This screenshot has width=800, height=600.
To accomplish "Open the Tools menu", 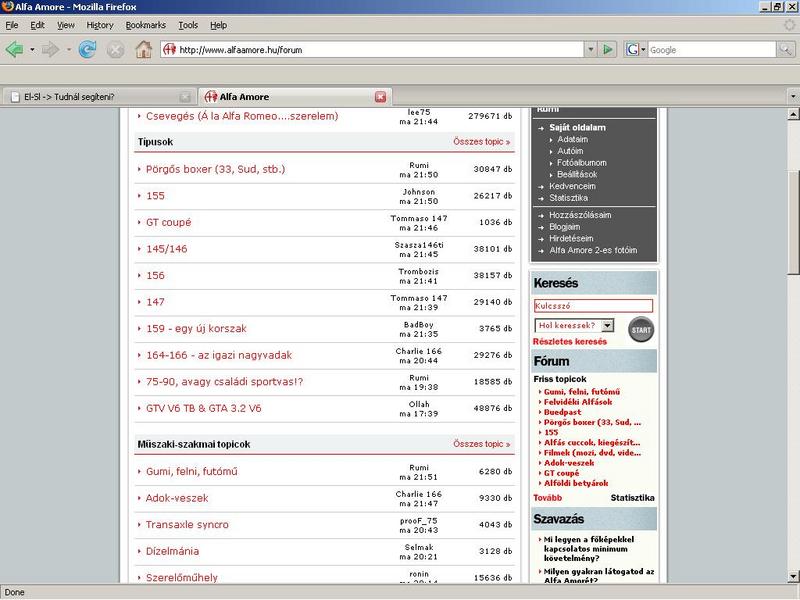I will 188,25.
